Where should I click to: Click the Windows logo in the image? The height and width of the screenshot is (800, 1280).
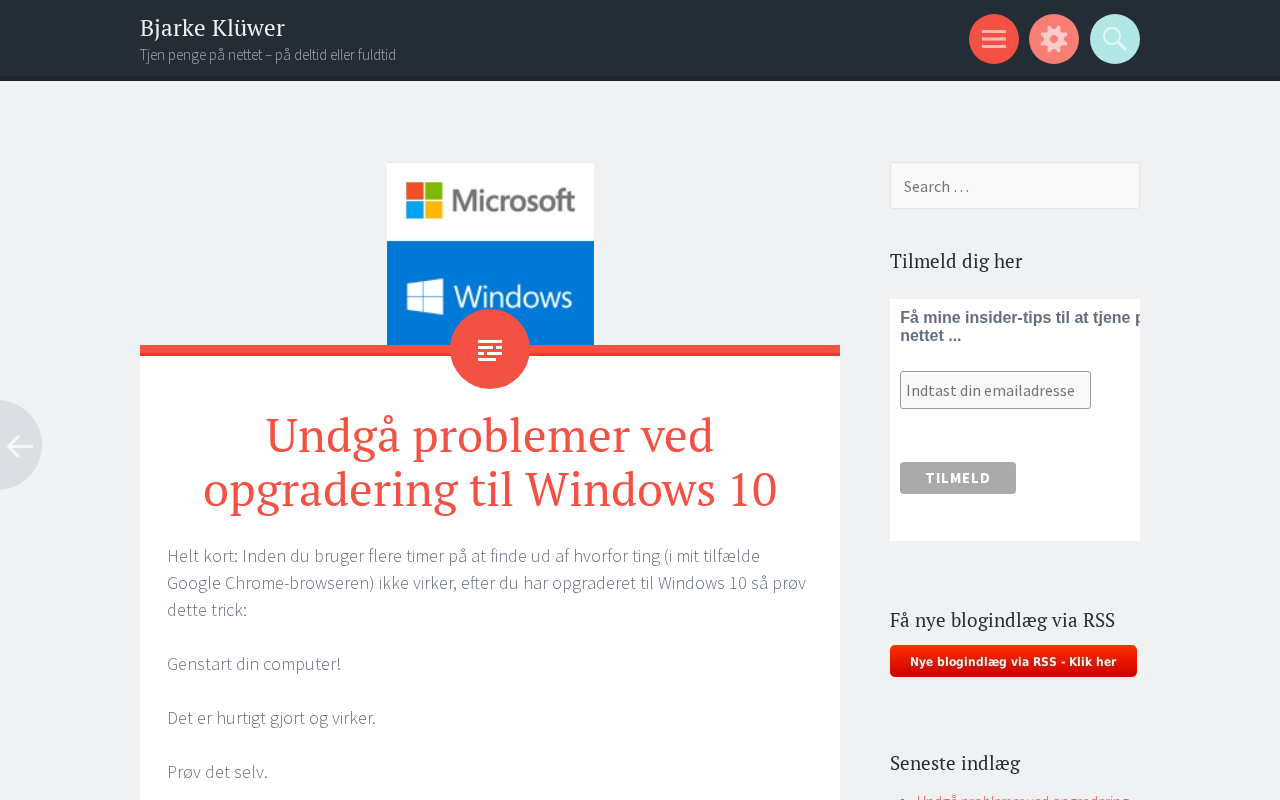(490, 296)
